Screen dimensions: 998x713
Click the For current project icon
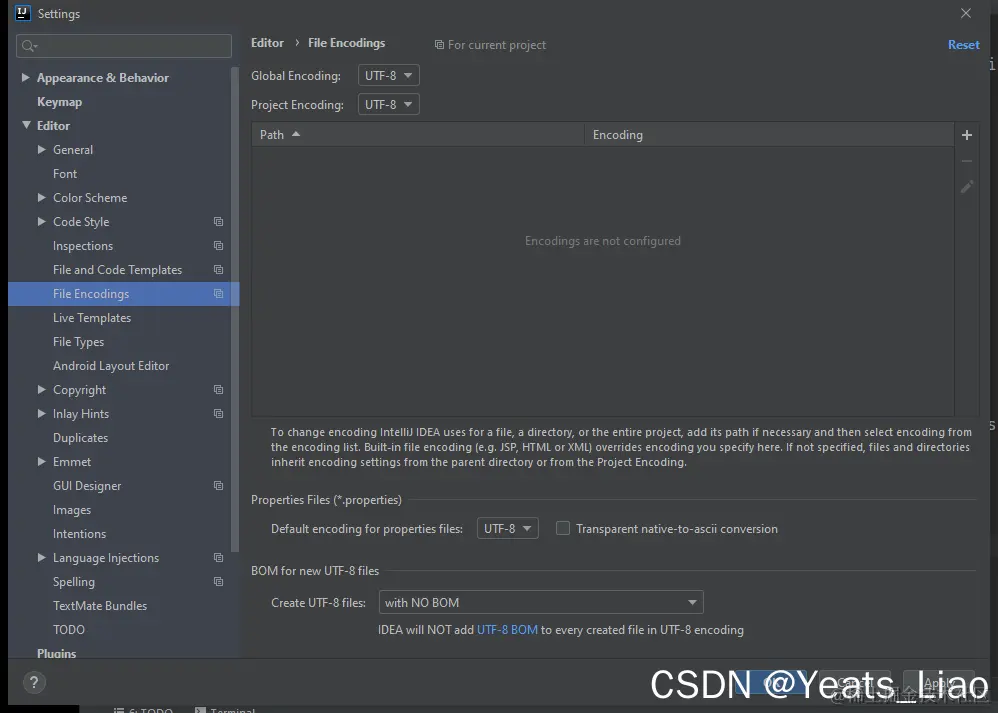(x=439, y=45)
